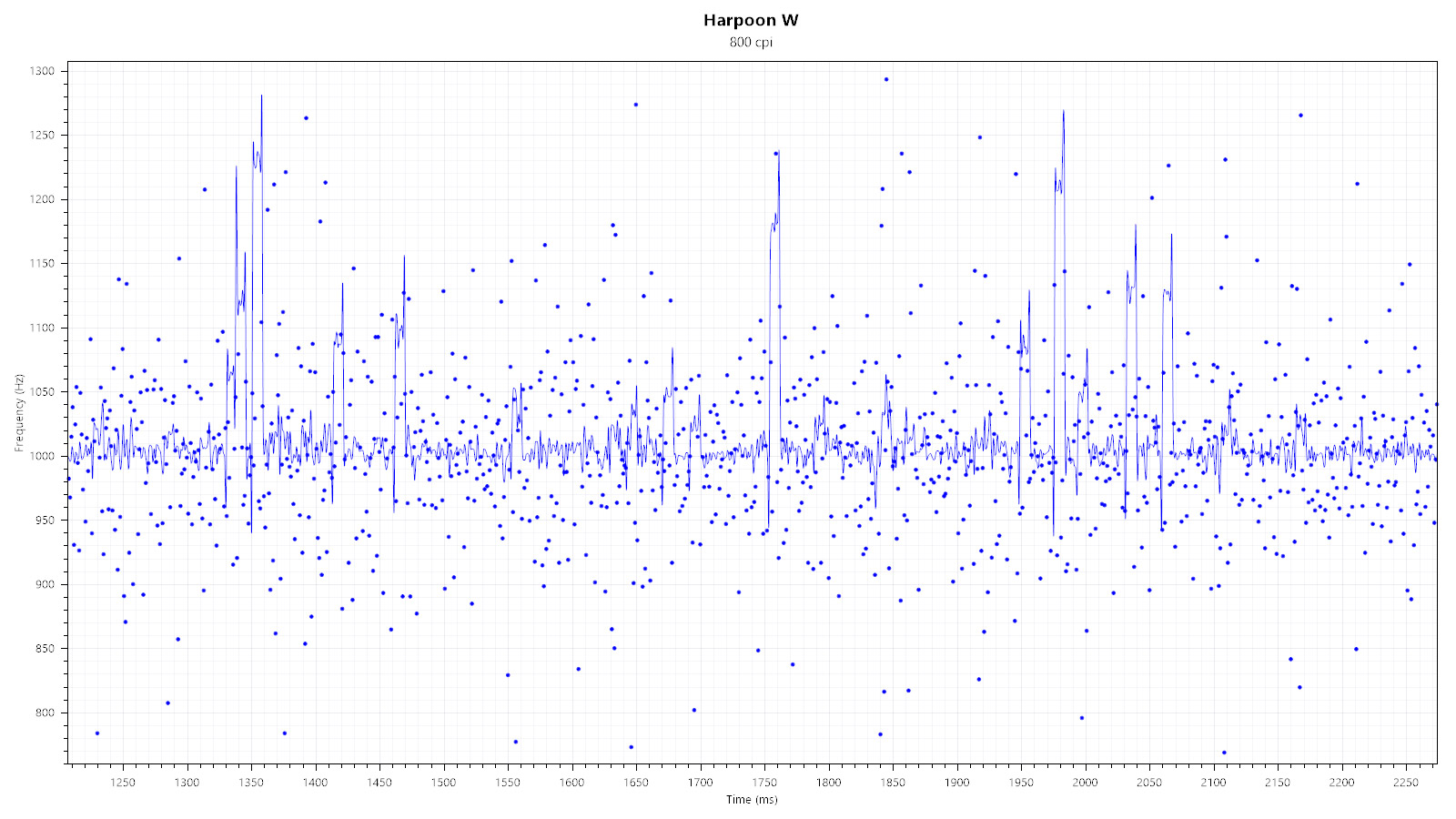This screenshot has height=819, width=1456.
Task: Click the 850 frequency axis tick label
Action: [x=45, y=649]
